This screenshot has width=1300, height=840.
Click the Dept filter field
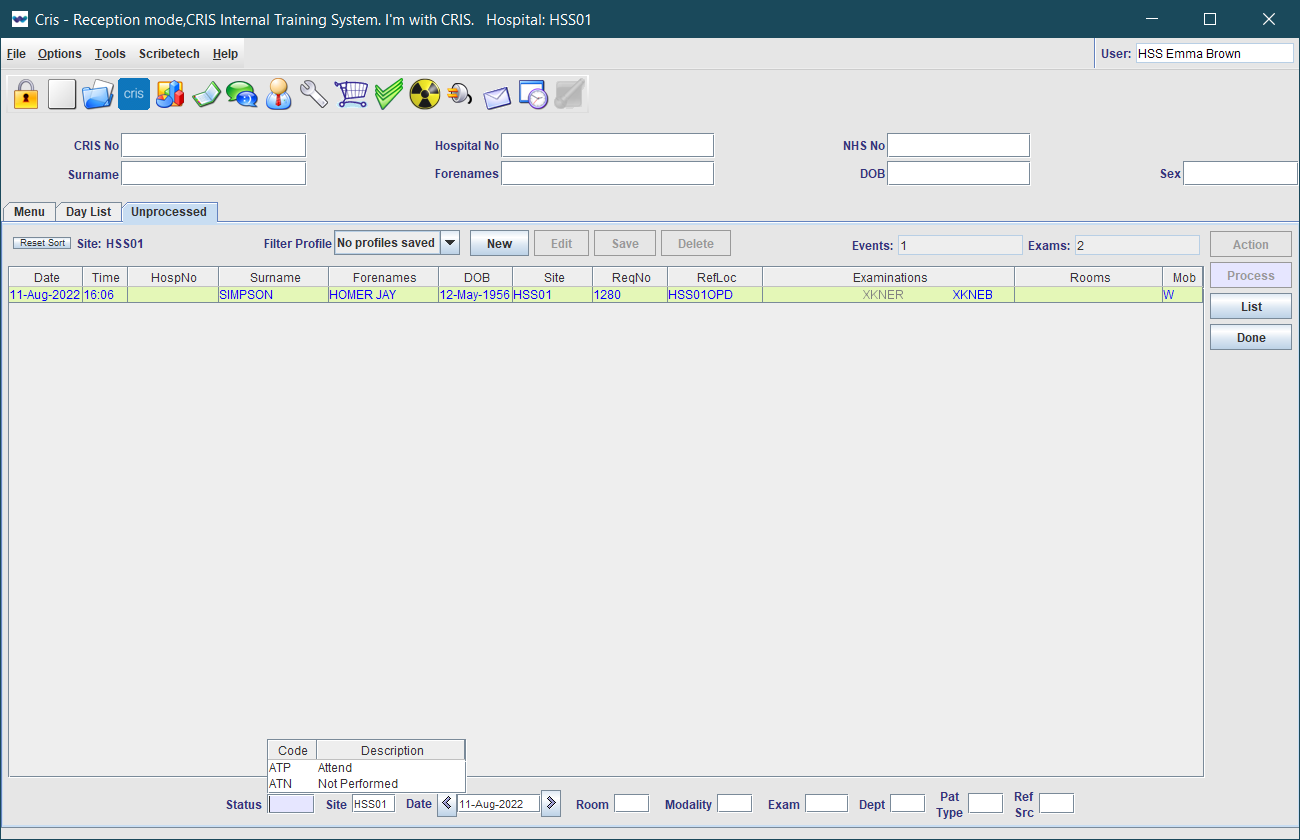pyautogui.click(x=907, y=803)
